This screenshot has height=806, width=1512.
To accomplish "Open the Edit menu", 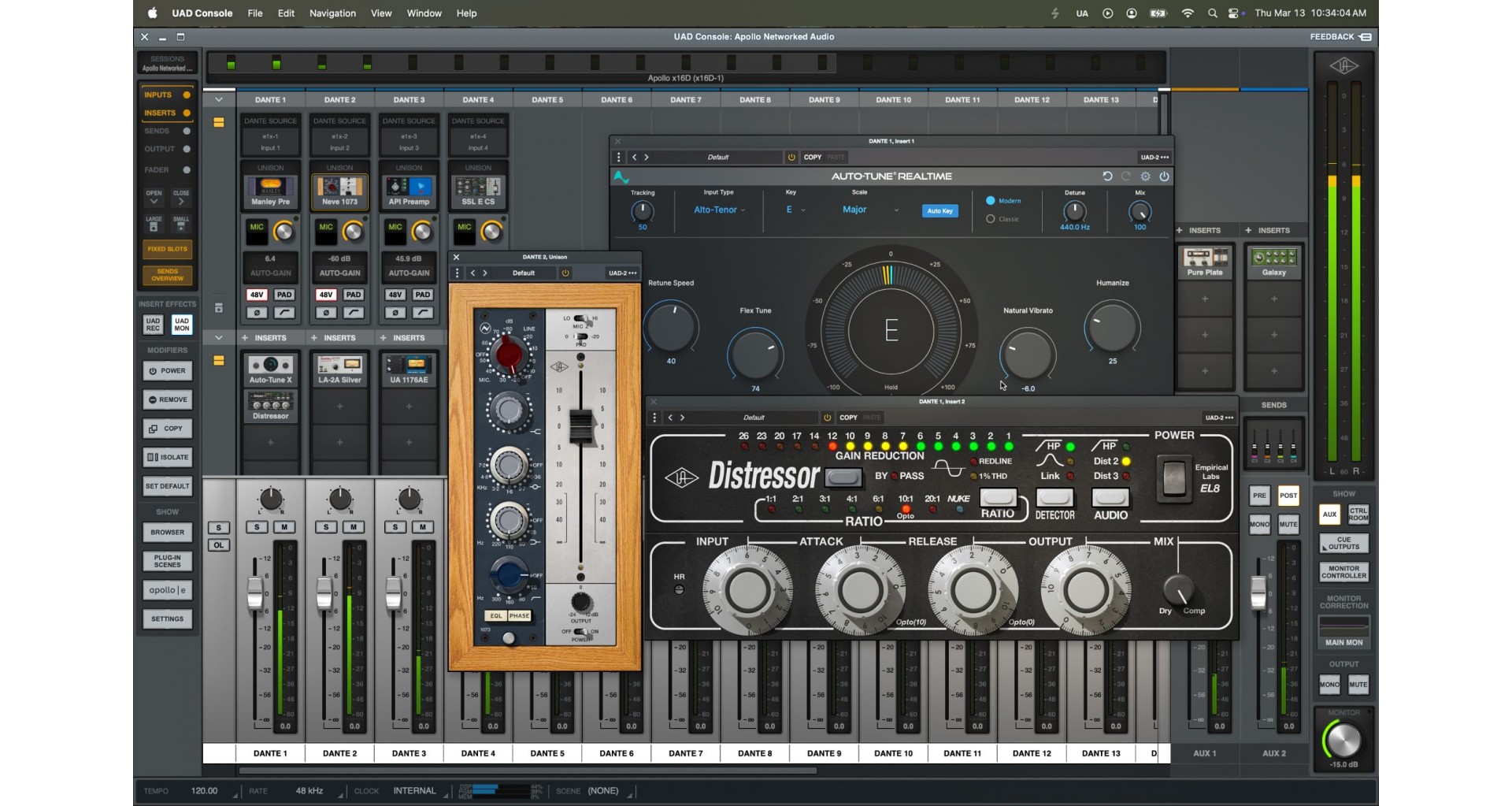I will click(x=286, y=13).
